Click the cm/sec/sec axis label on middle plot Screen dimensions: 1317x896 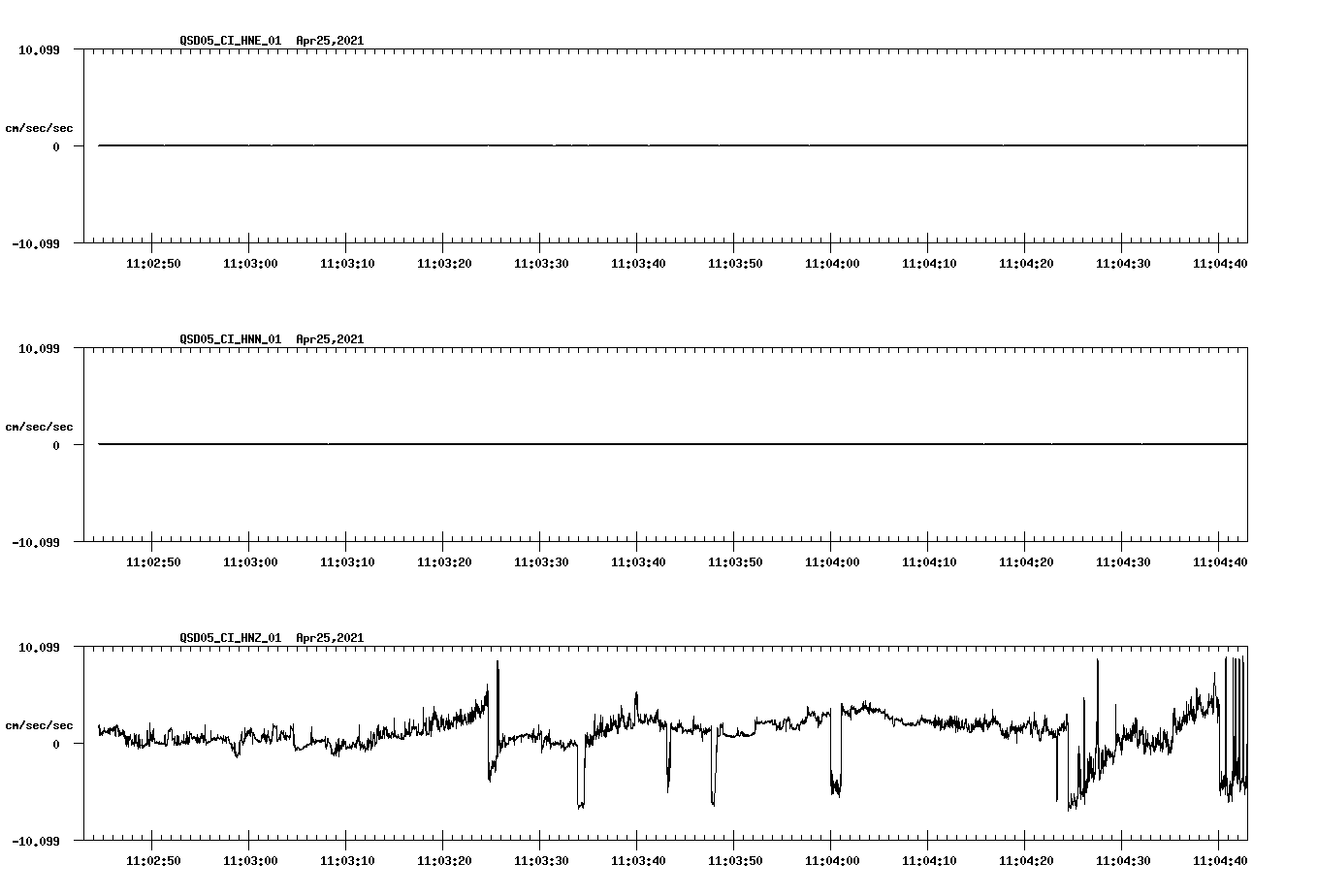coord(41,425)
